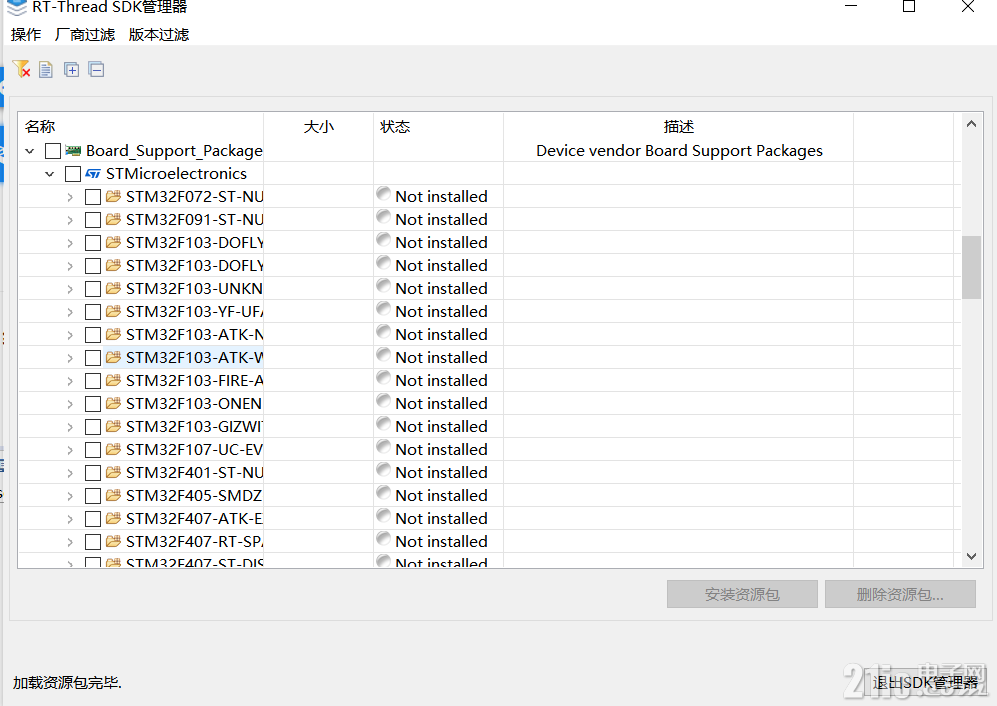Click the folder icon for STM32F401-ST-NU
The height and width of the screenshot is (706, 997).
click(114, 473)
